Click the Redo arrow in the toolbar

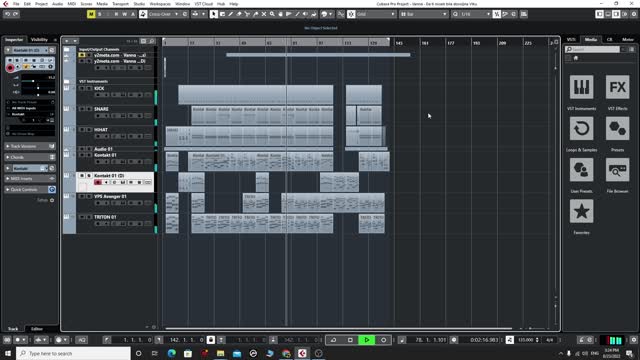click(16, 14)
